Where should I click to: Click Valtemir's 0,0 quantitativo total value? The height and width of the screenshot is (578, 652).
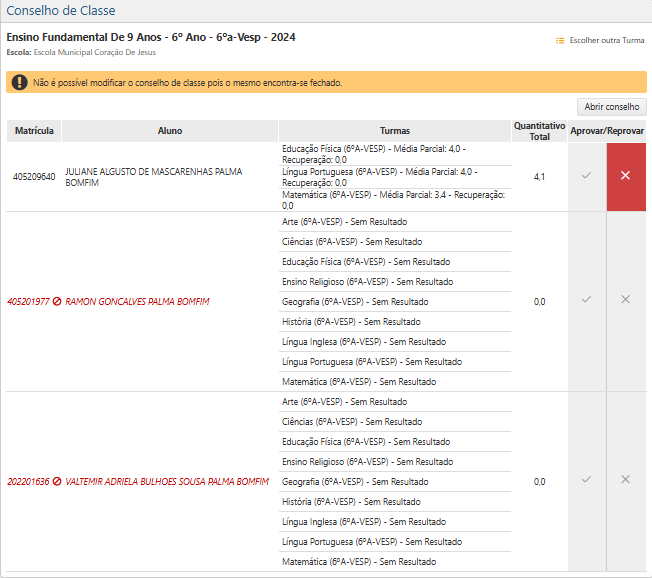pos(539,482)
